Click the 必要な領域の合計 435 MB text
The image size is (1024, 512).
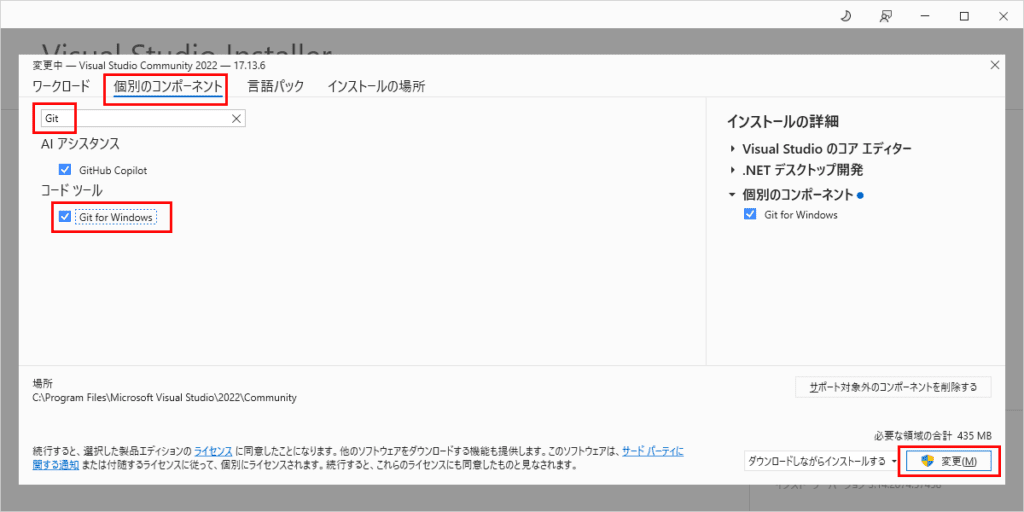pos(933,436)
